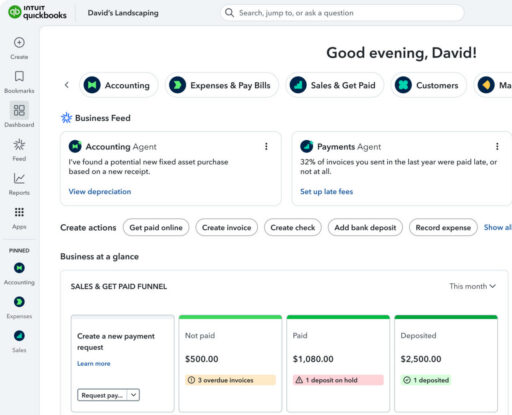Click the deposit on hold warning icon
The image size is (512, 415).
coord(299,380)
